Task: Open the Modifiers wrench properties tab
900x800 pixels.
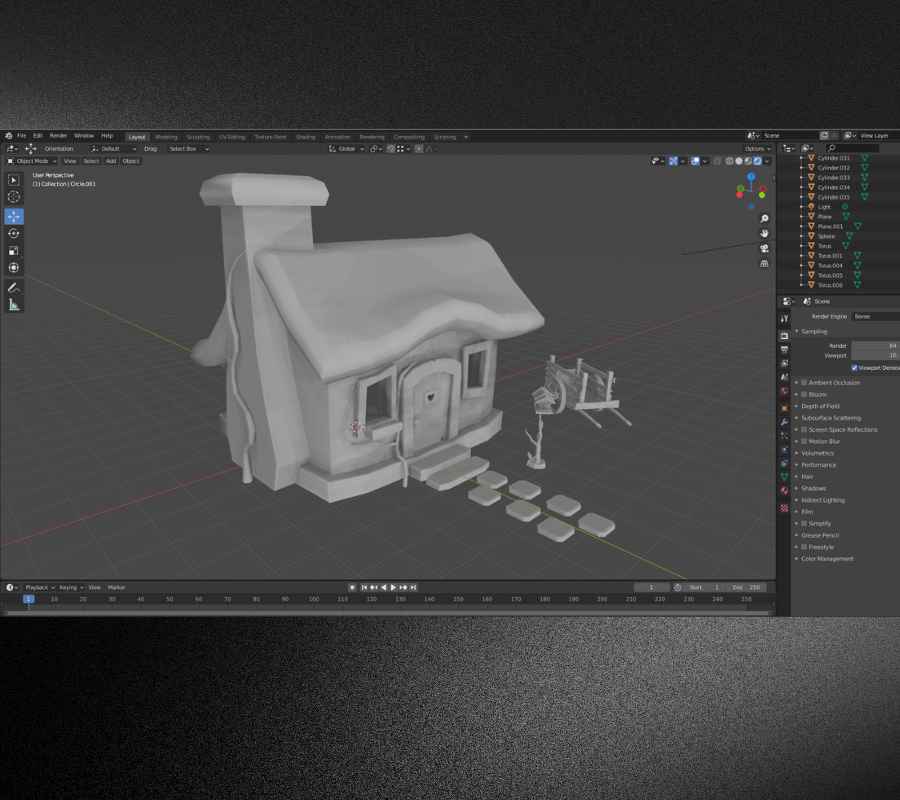Action: [x=784, y=422]
